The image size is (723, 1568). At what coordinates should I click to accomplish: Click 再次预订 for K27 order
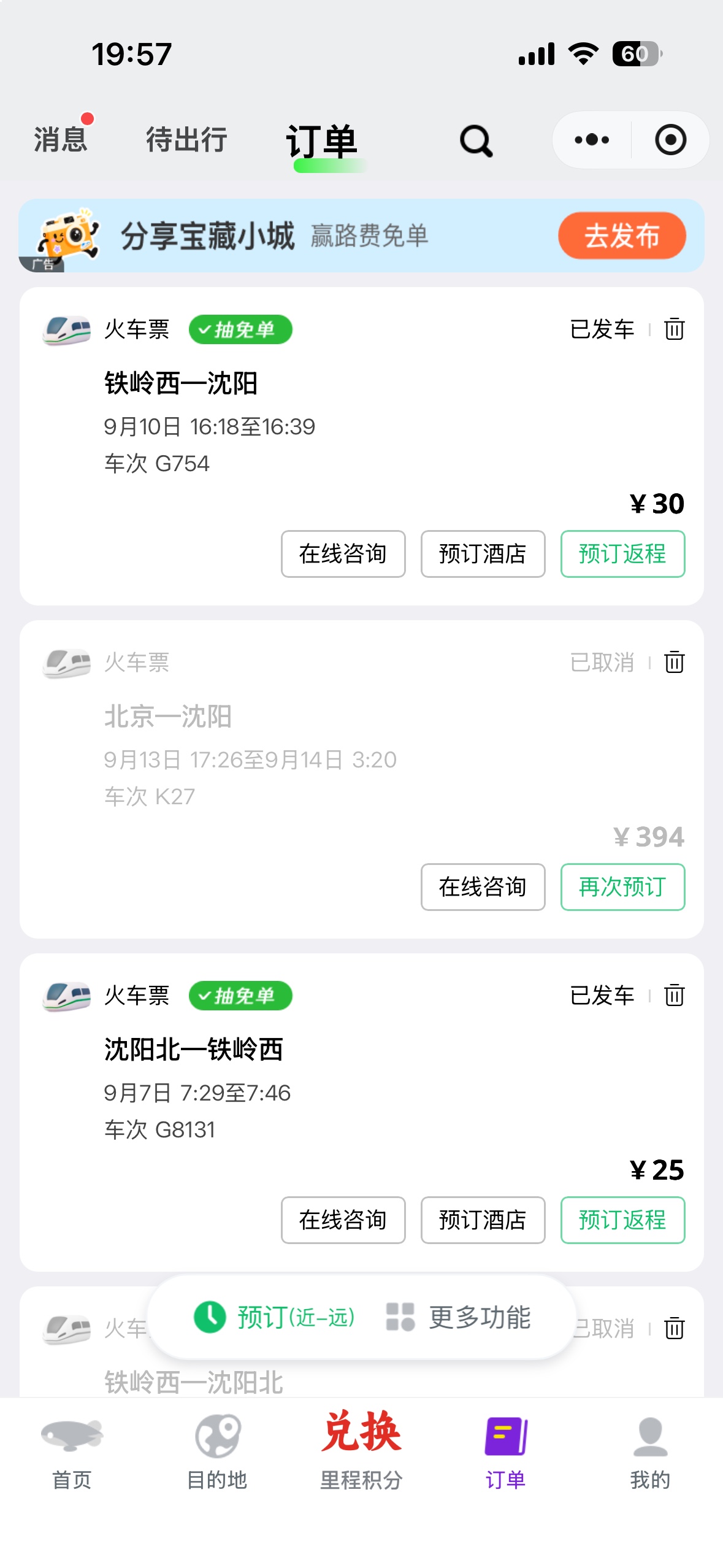coord(622,887)
